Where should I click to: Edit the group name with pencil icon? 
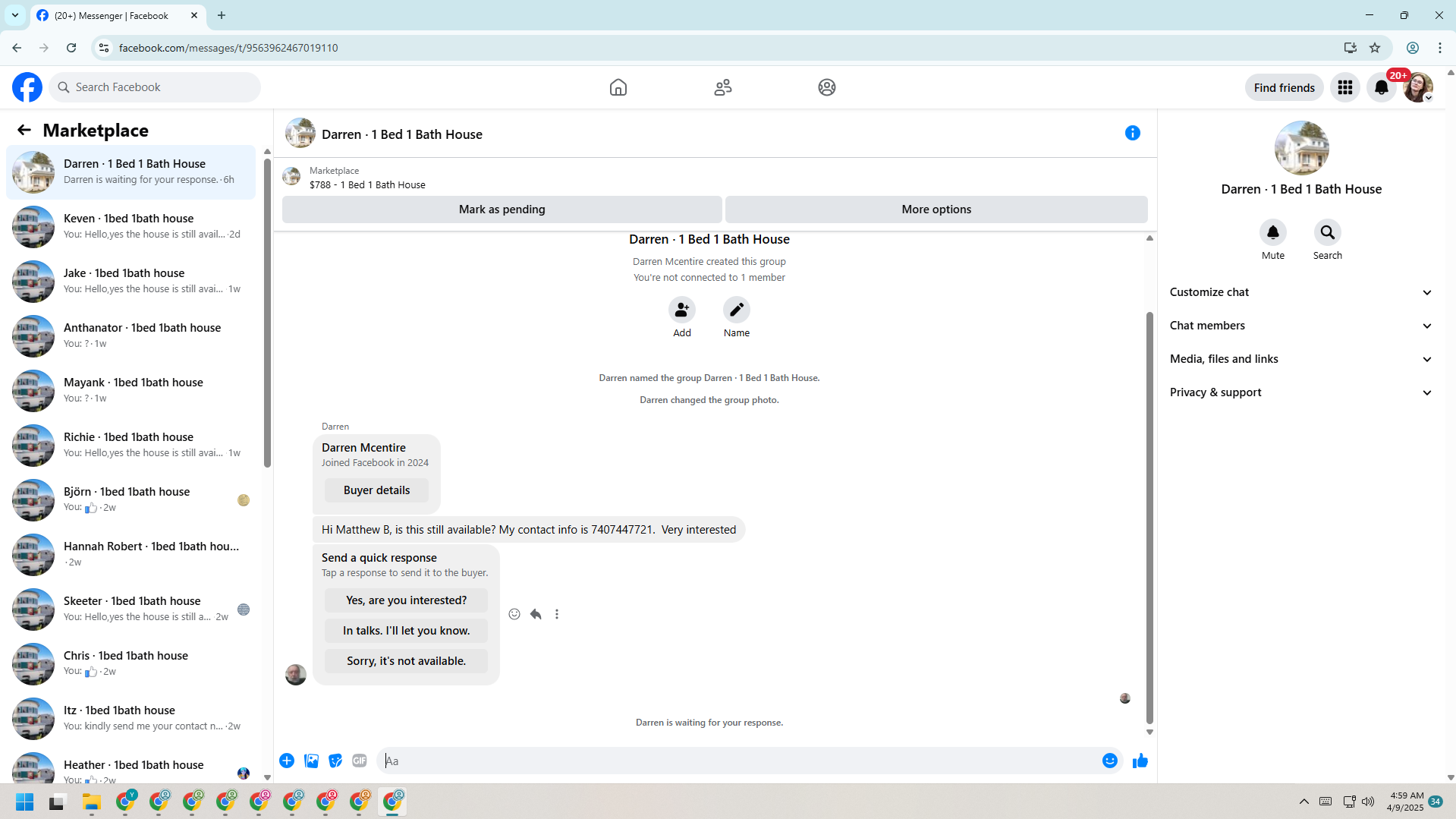[737, 310]
